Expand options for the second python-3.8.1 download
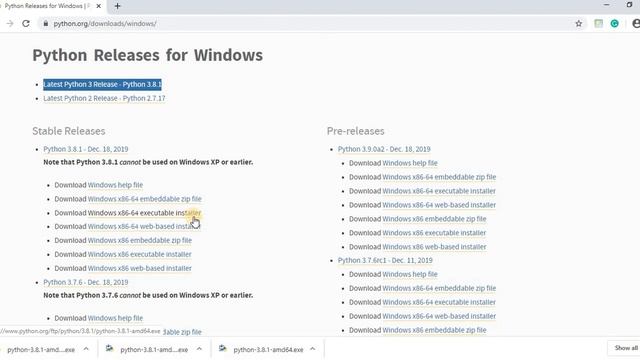This screenshot has height=360, width=640. click(x=199, y=349)
